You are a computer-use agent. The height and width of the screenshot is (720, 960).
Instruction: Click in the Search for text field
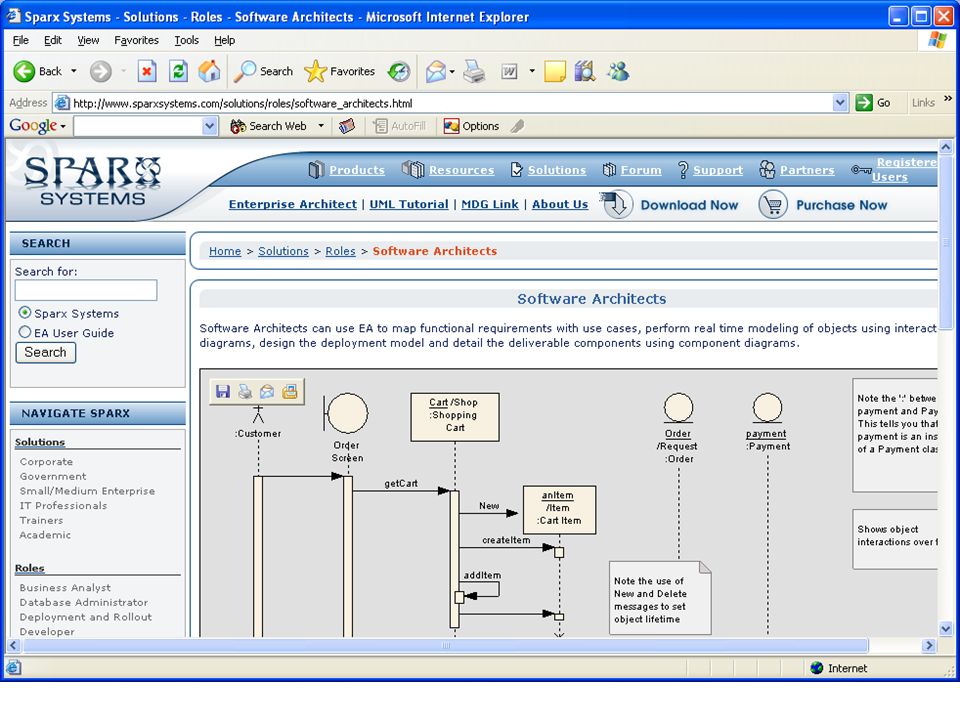pos(86,290)
